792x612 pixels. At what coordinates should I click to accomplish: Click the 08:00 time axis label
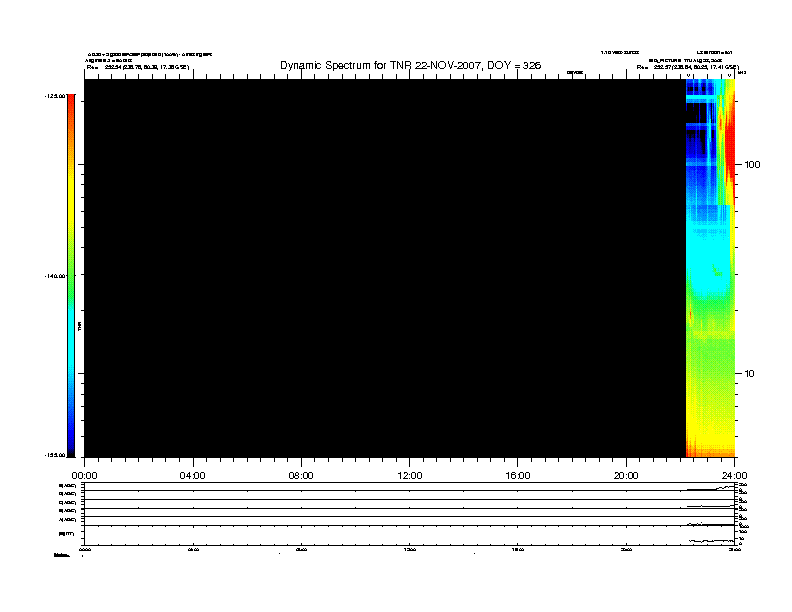pyautogui.click(x=301, y=476)
